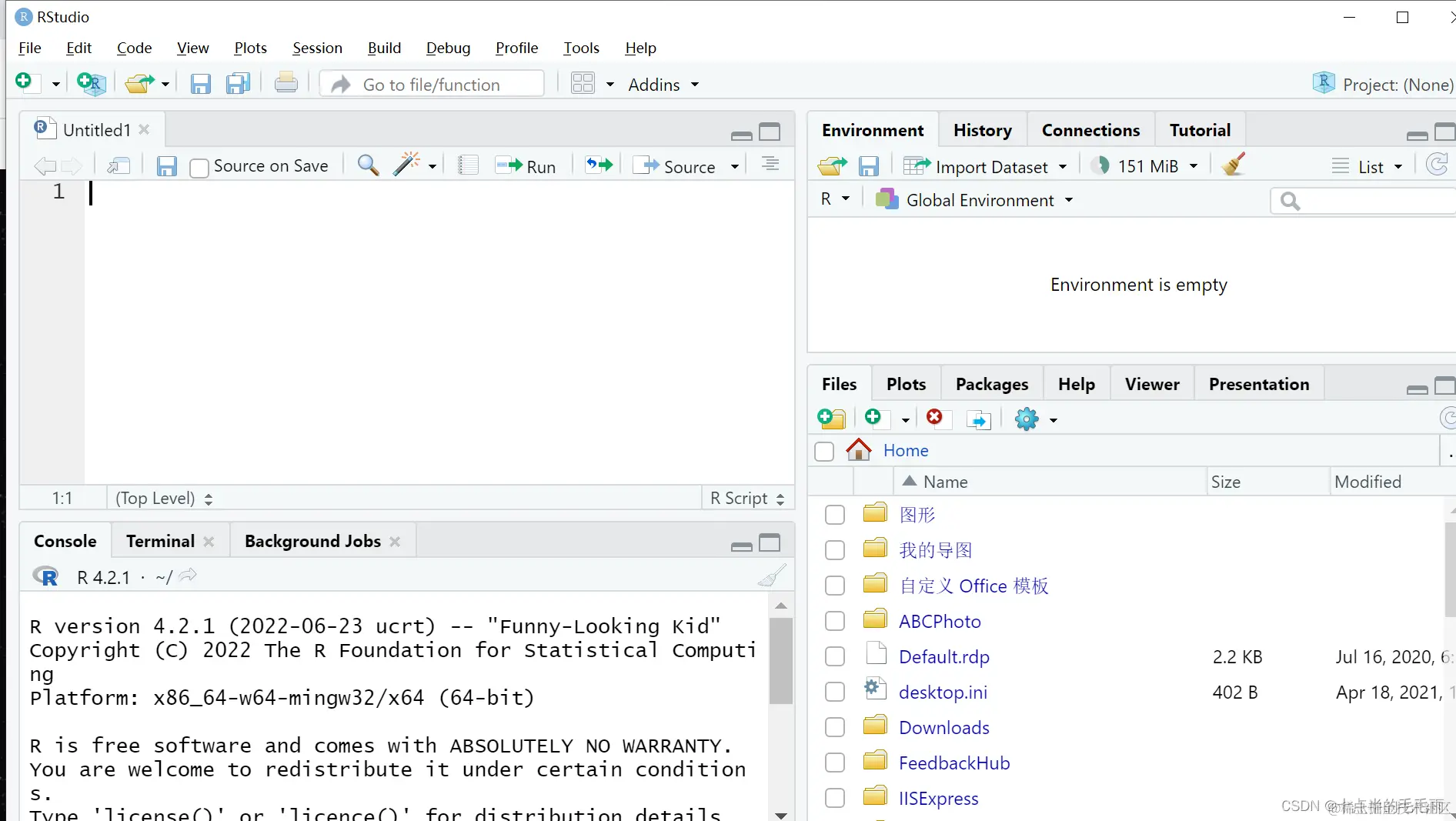Load workspace in Environment pane
The width and height of the screenshot is (1456, 821).
click(832, 165)
